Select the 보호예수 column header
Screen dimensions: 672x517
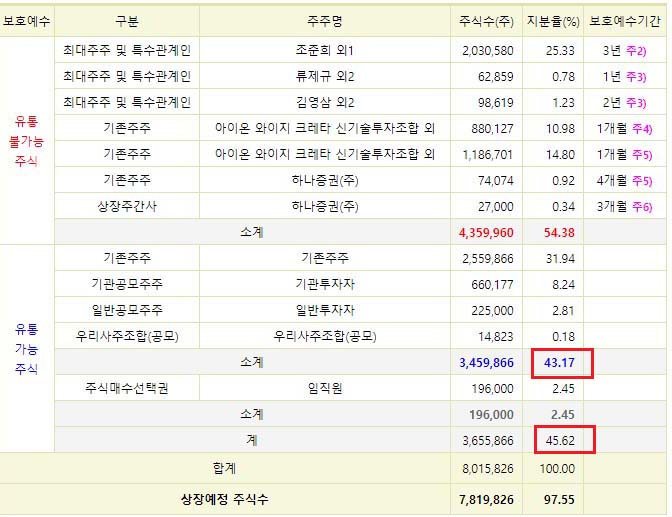[x=27, y=21]
